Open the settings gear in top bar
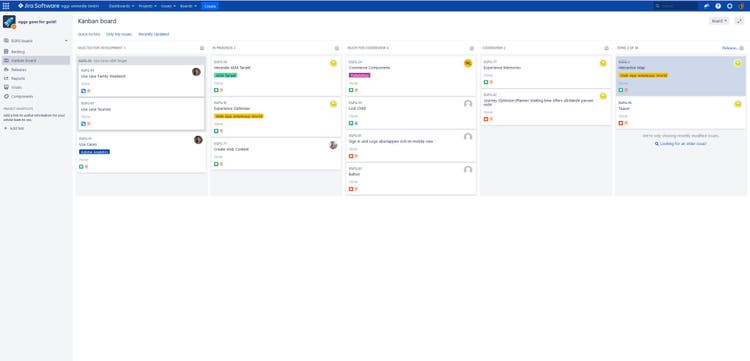 (729, 6)
